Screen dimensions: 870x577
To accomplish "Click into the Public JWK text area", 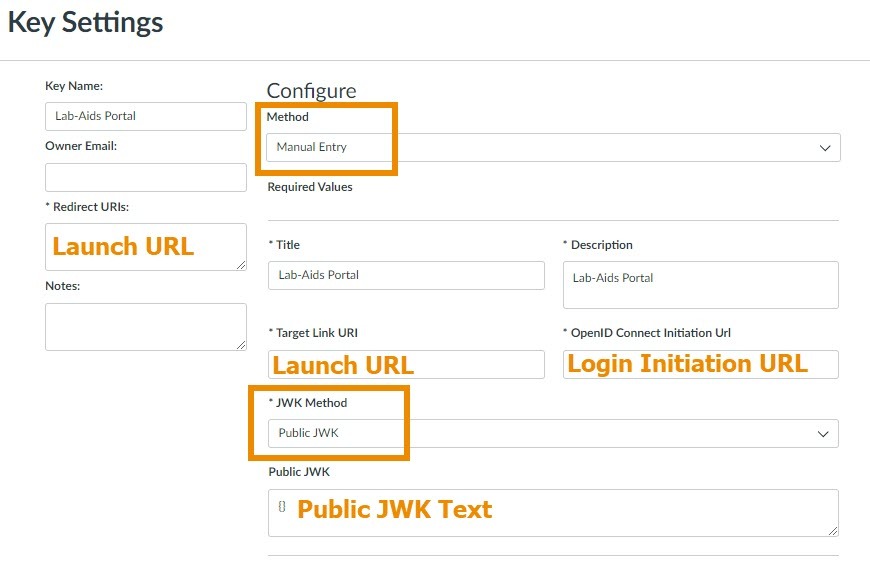I will coord(552,513).
